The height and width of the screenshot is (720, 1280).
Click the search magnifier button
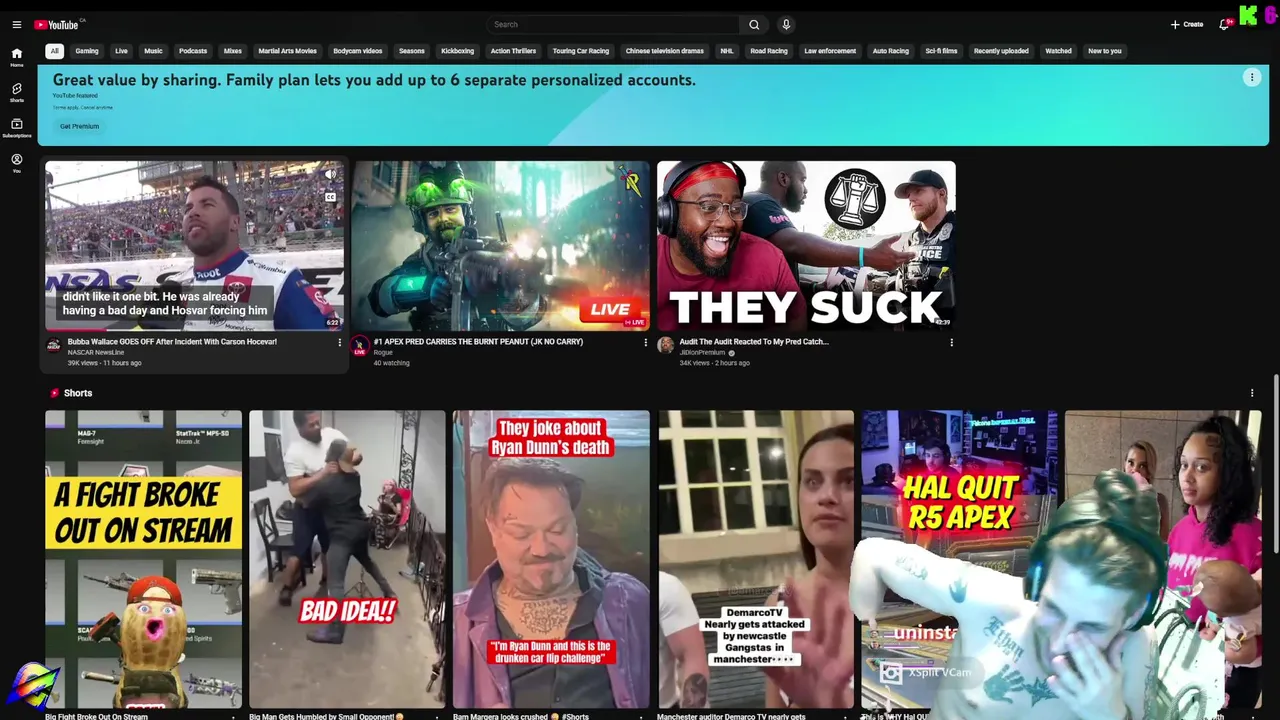pos(754,25)
